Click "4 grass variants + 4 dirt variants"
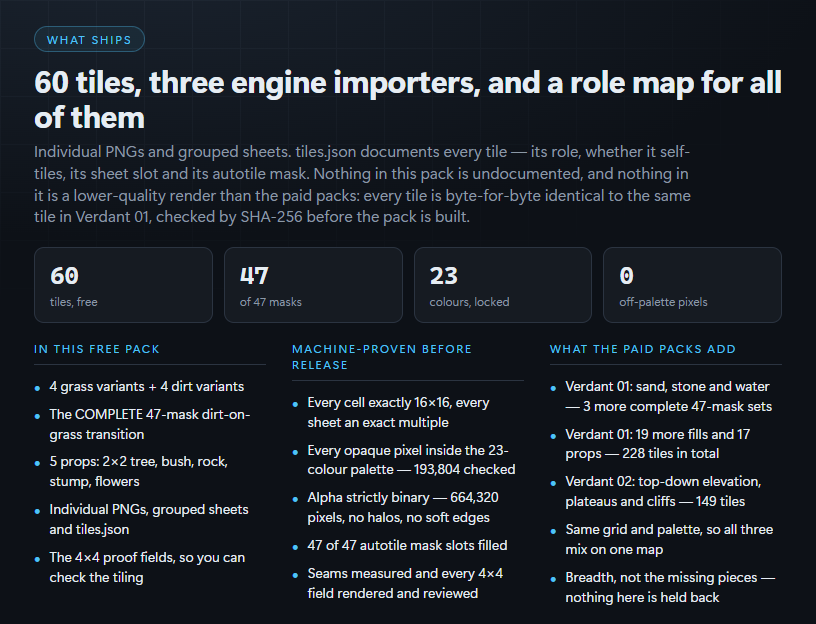This screenshot has width=816, height=624. click(x=147, y=387)
